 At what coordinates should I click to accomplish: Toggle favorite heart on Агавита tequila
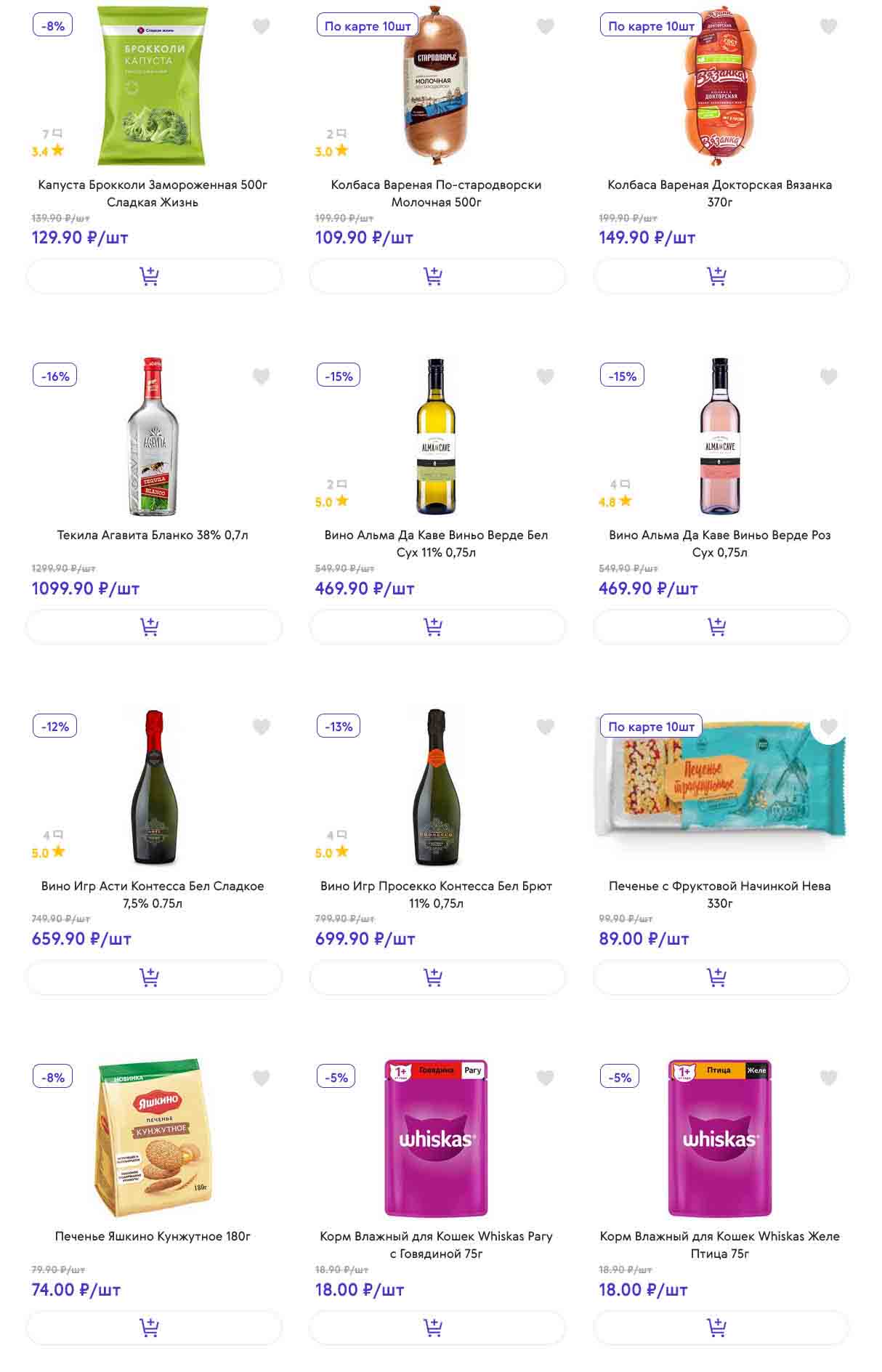262,376
